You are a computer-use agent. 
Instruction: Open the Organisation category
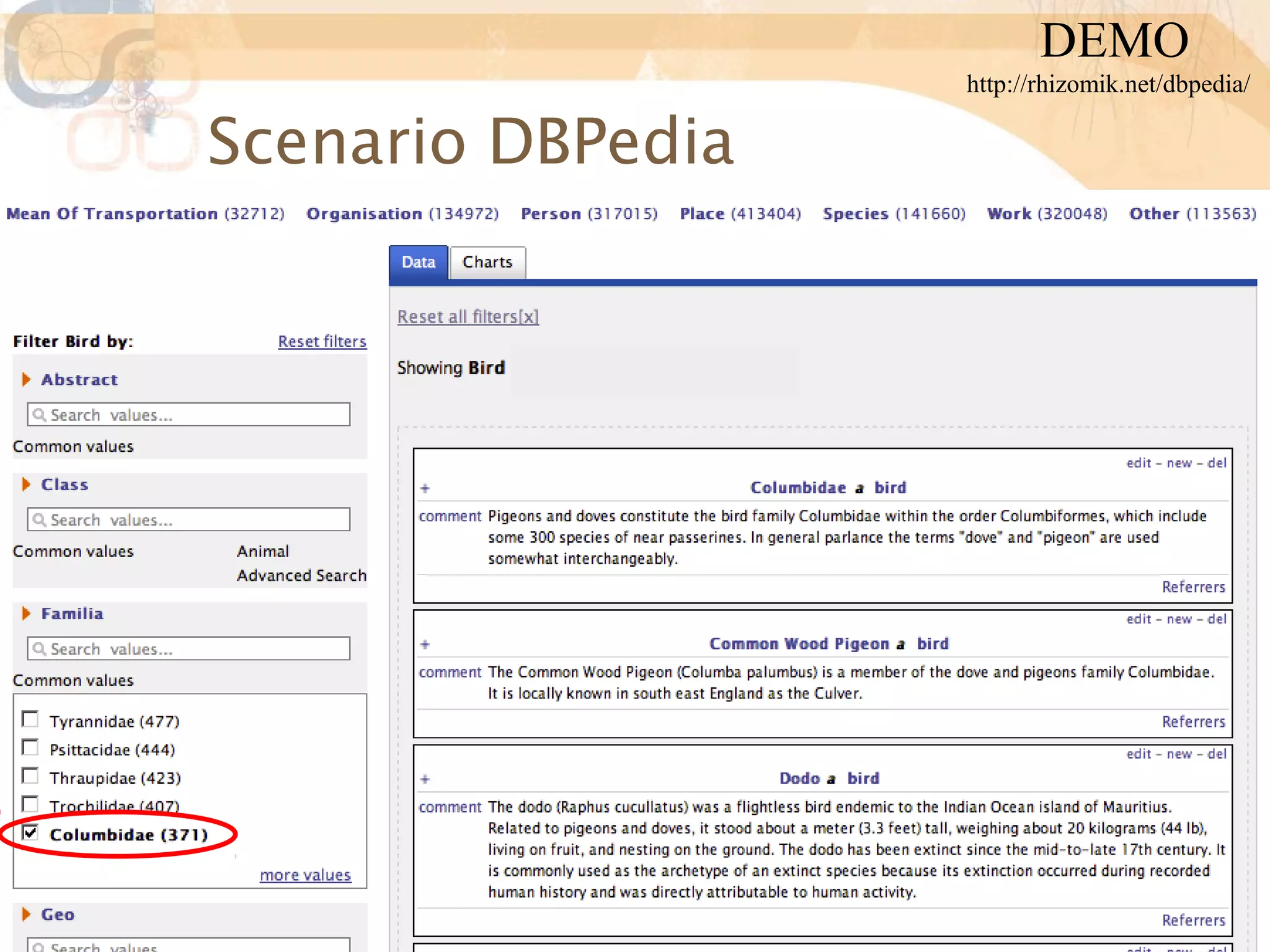click(x=402, y=214)
